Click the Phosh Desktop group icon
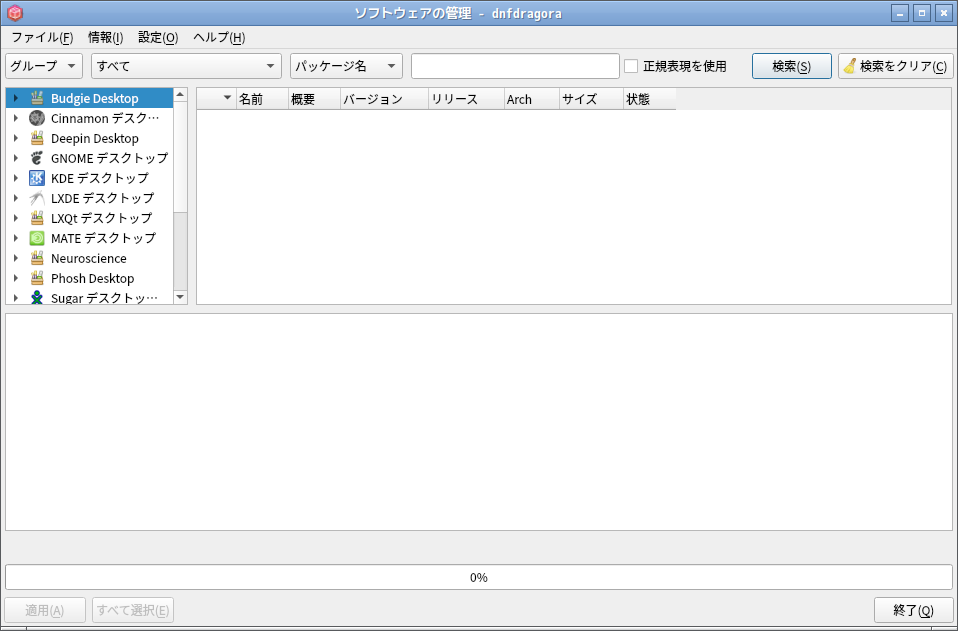The height and width of the screenshot is (631, 958). [x=37, y=279]
